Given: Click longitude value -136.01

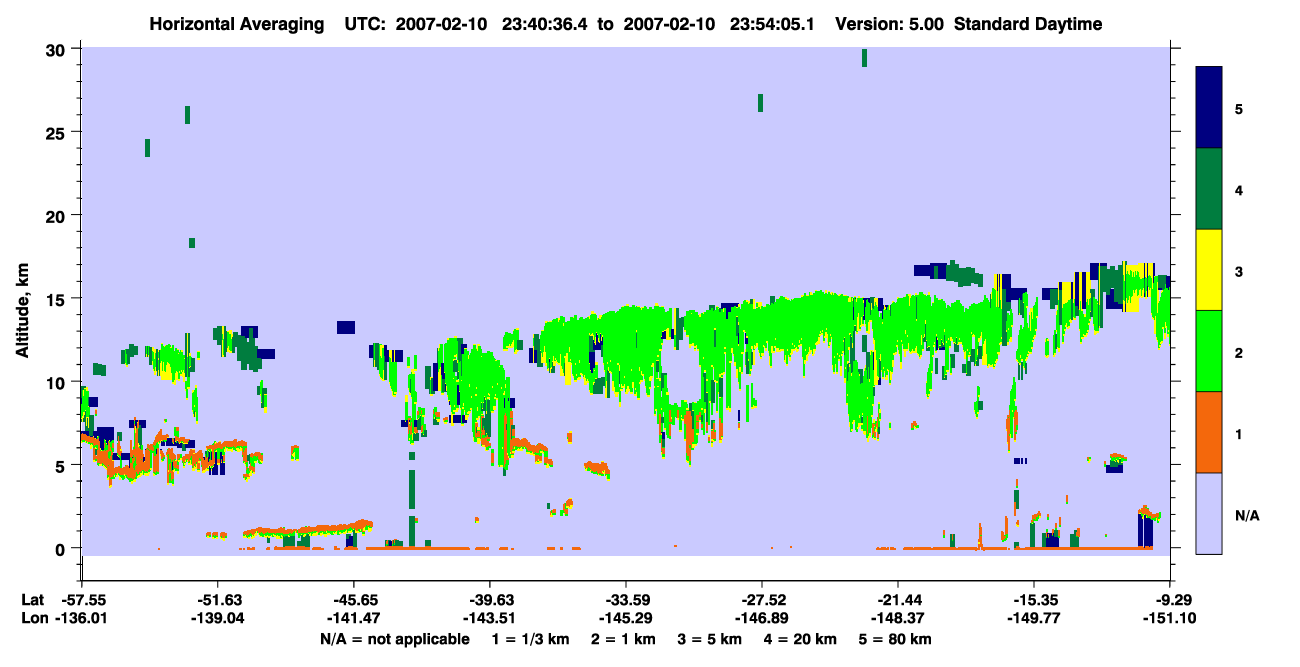Looking at the screenshot, I should 81,619.
